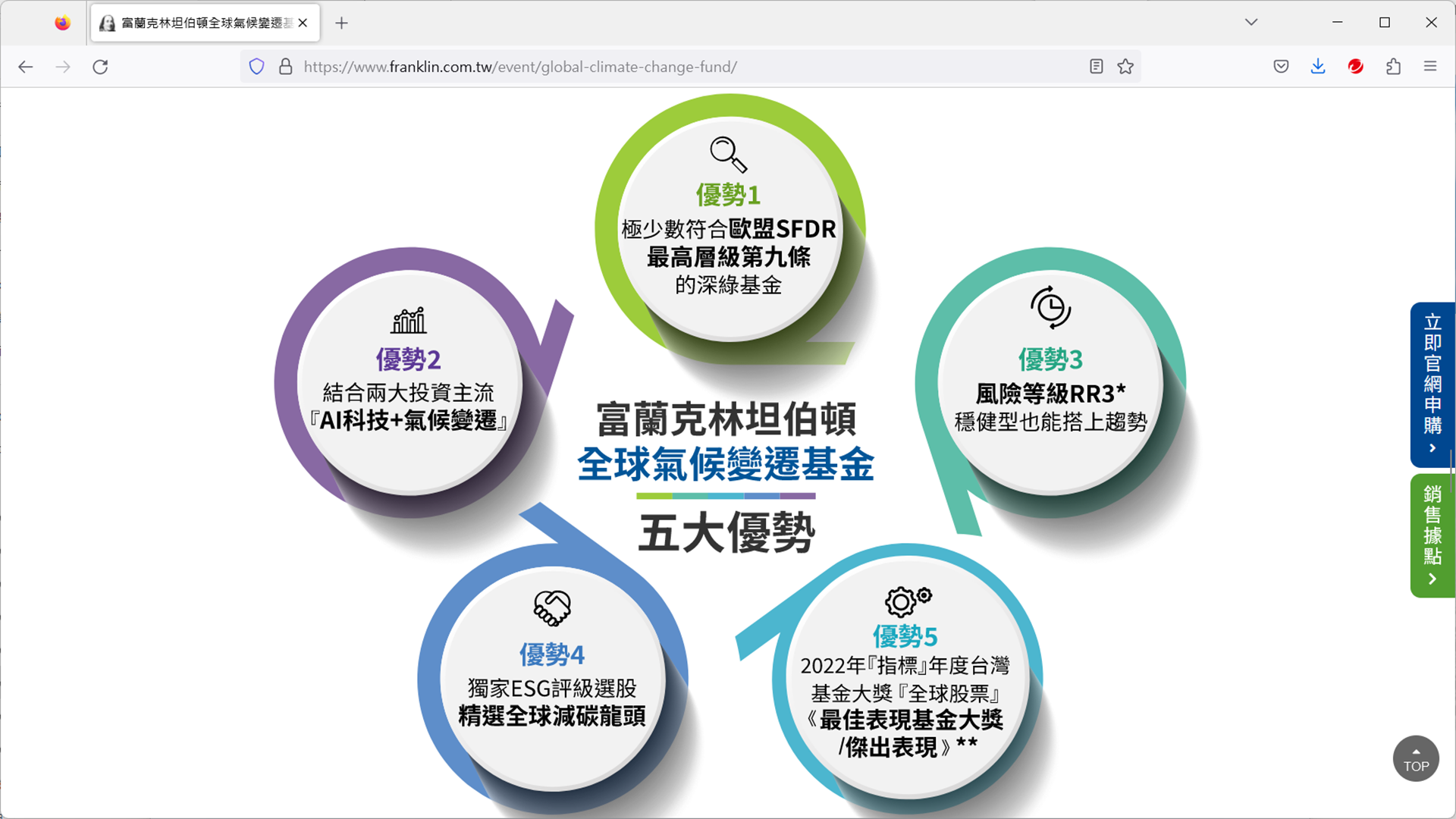Screen dimensions: 1456x819
Task: Minimize the Firefox window
Action: click(x=1338, y=23)
